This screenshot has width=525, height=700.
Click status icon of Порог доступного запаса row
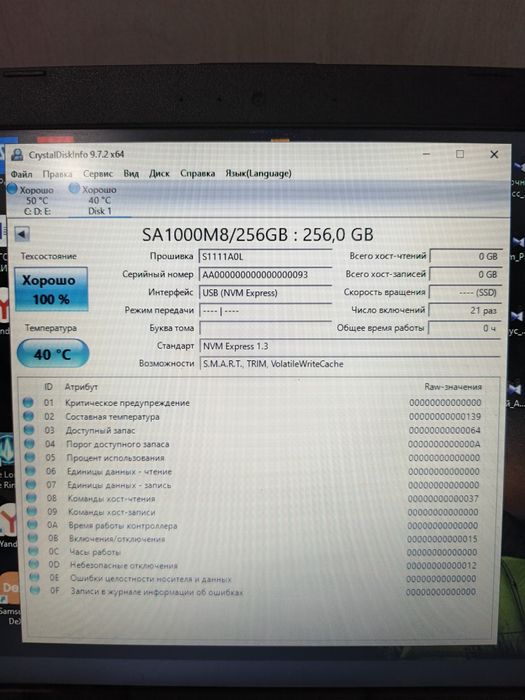click(29, 444)
